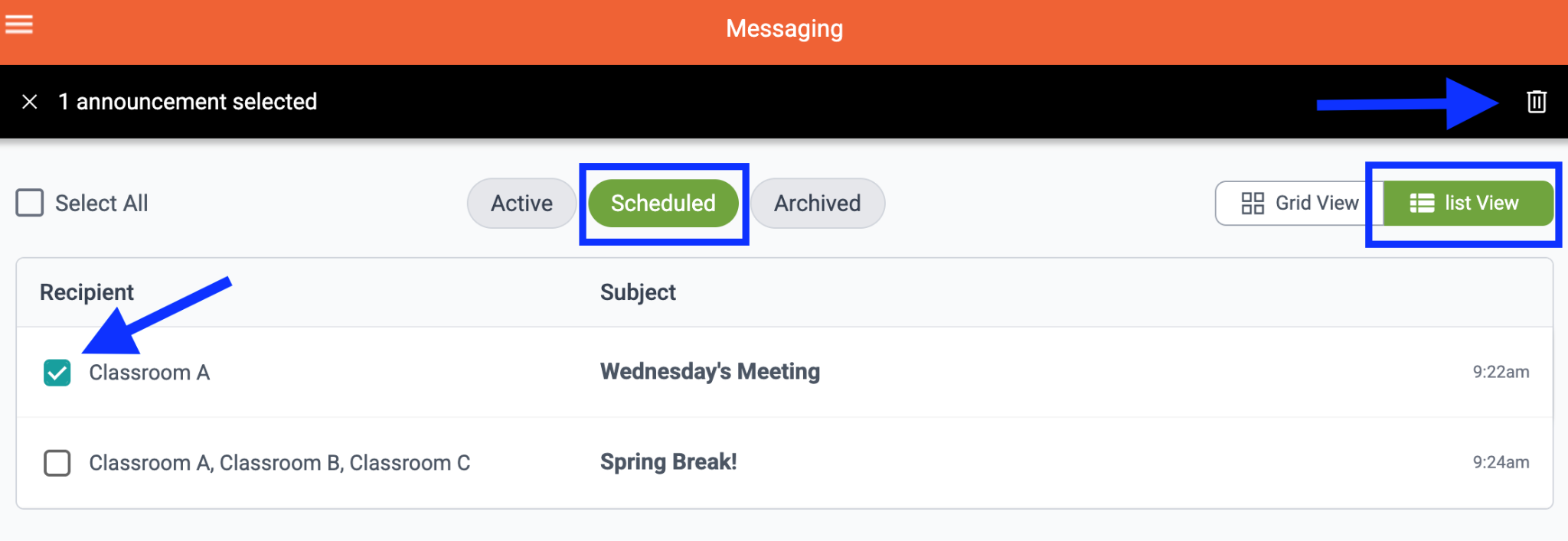Open the Wednesday's Meeting announcement
This screenshot has height=541, width=1568.
tap(710, 372)
